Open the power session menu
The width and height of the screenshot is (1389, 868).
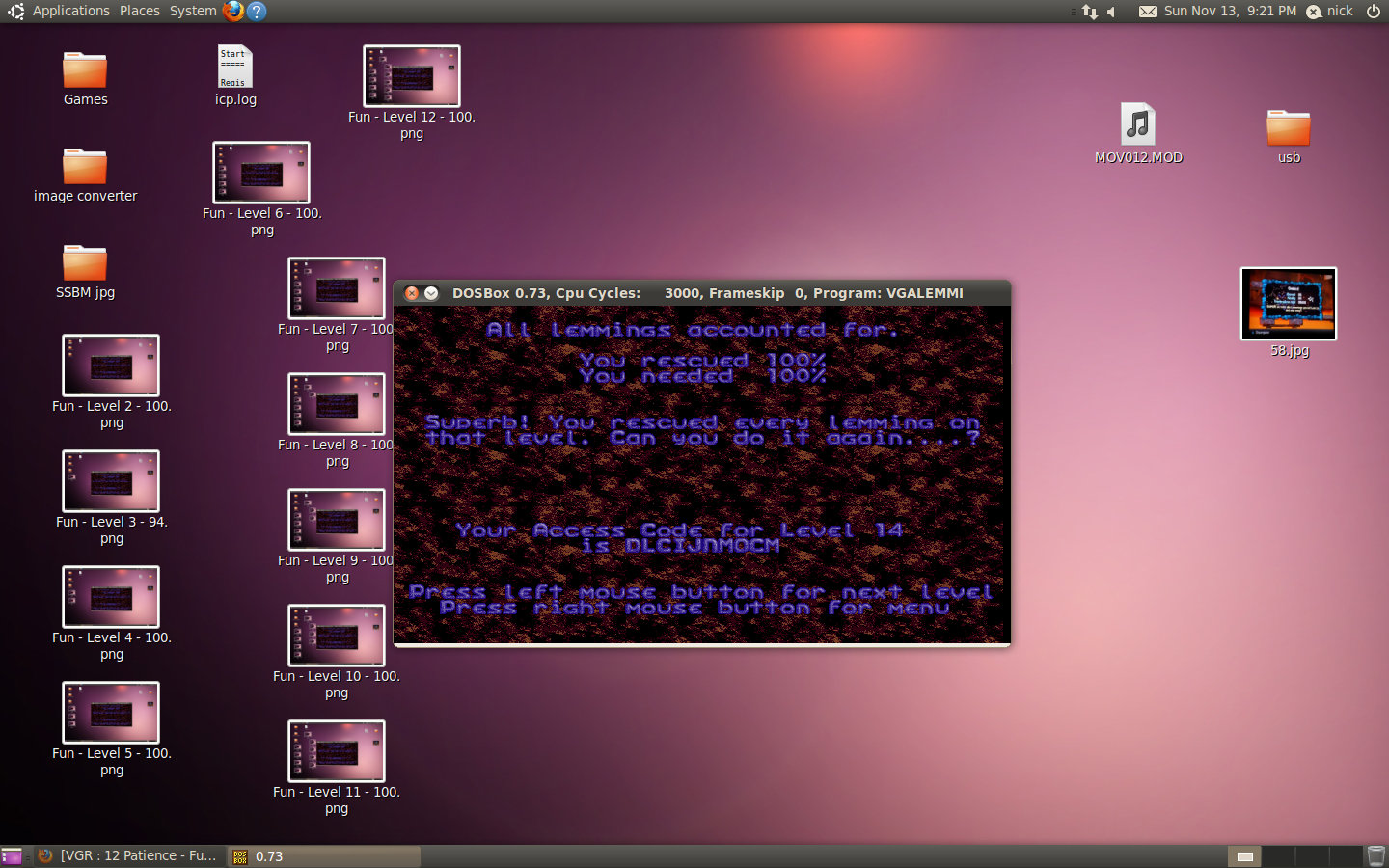(1374, 11)
